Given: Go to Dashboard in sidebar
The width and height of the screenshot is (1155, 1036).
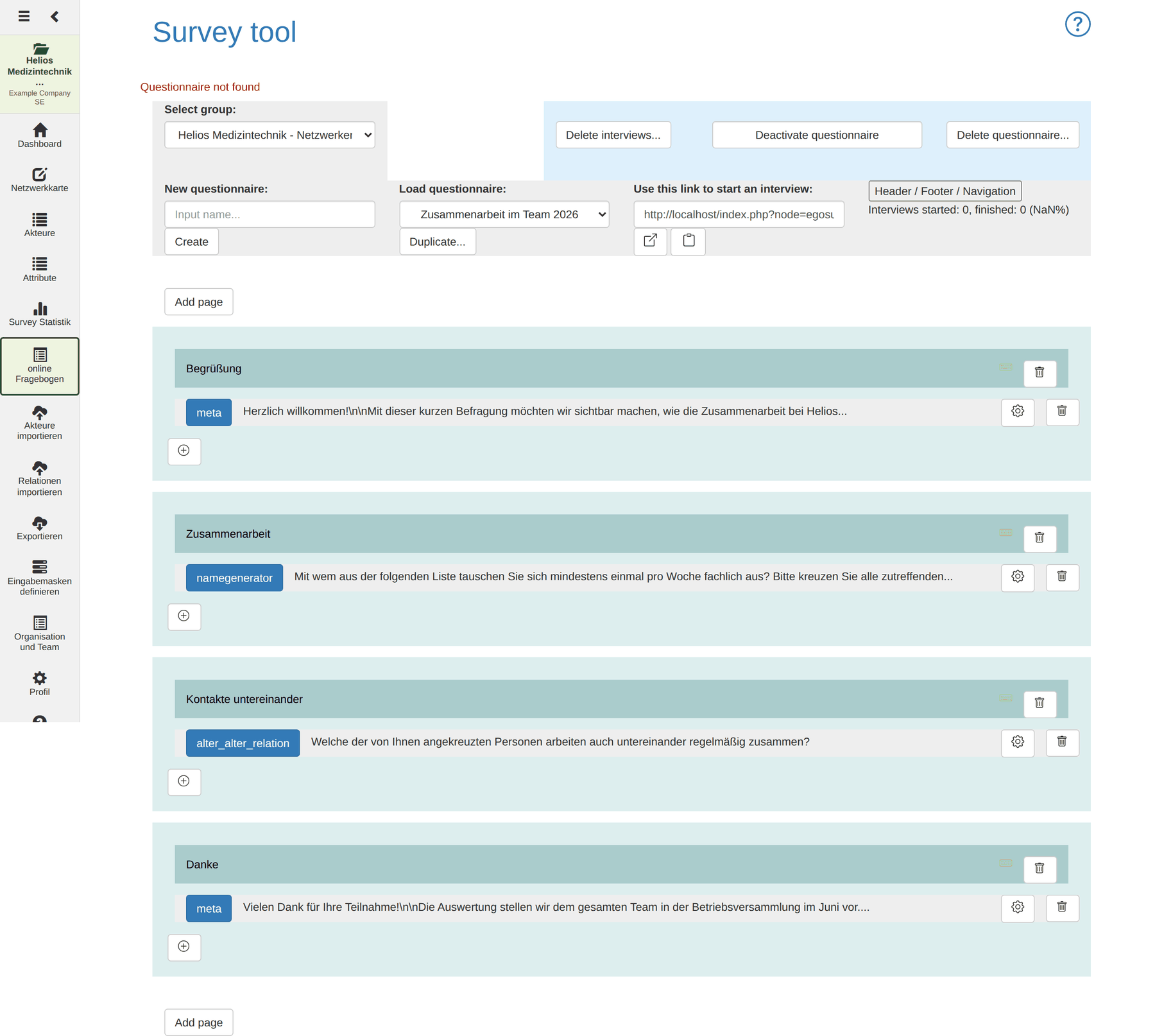Looking at the screenshot, I should point(40,135).
